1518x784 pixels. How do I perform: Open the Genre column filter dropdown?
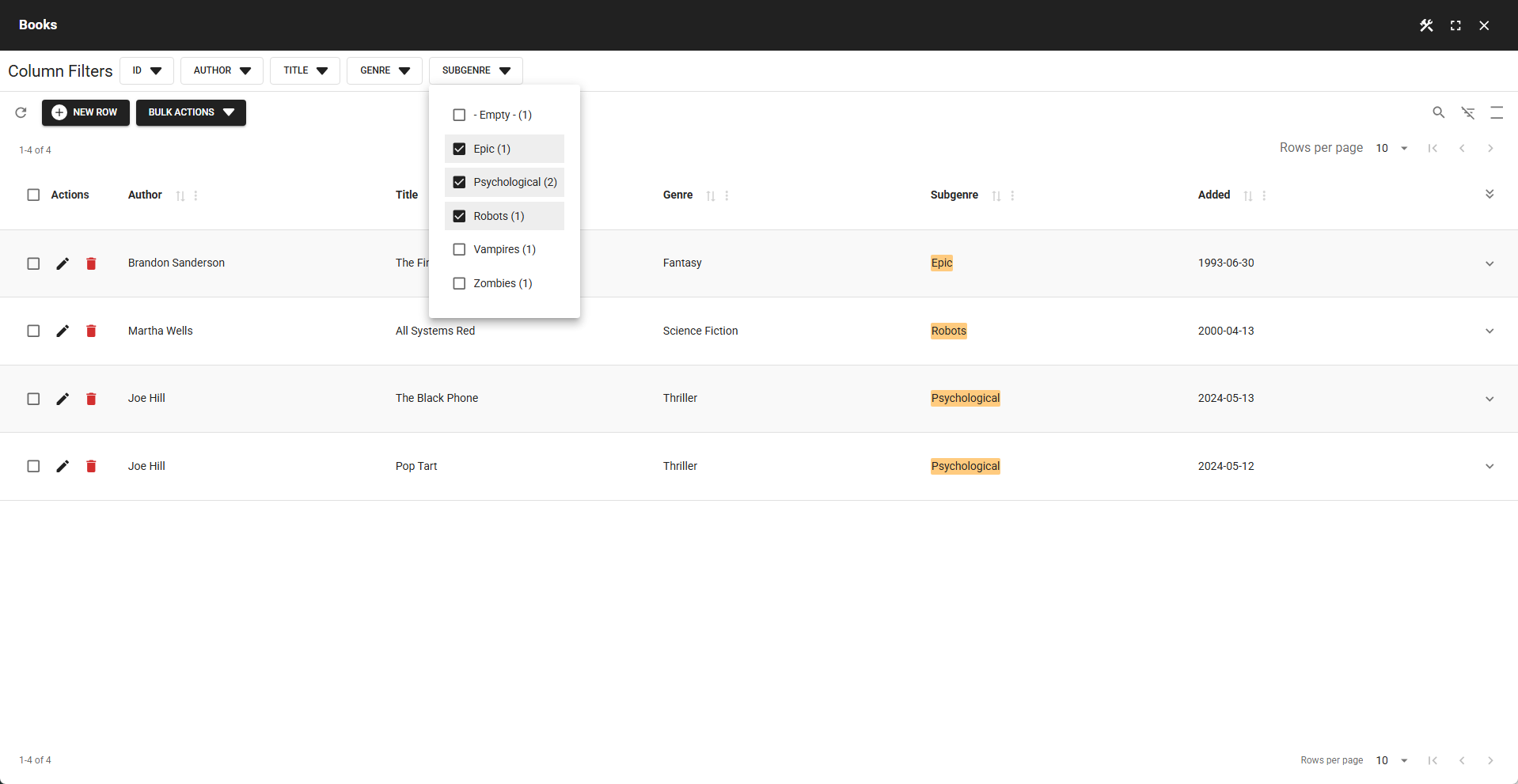384,70
